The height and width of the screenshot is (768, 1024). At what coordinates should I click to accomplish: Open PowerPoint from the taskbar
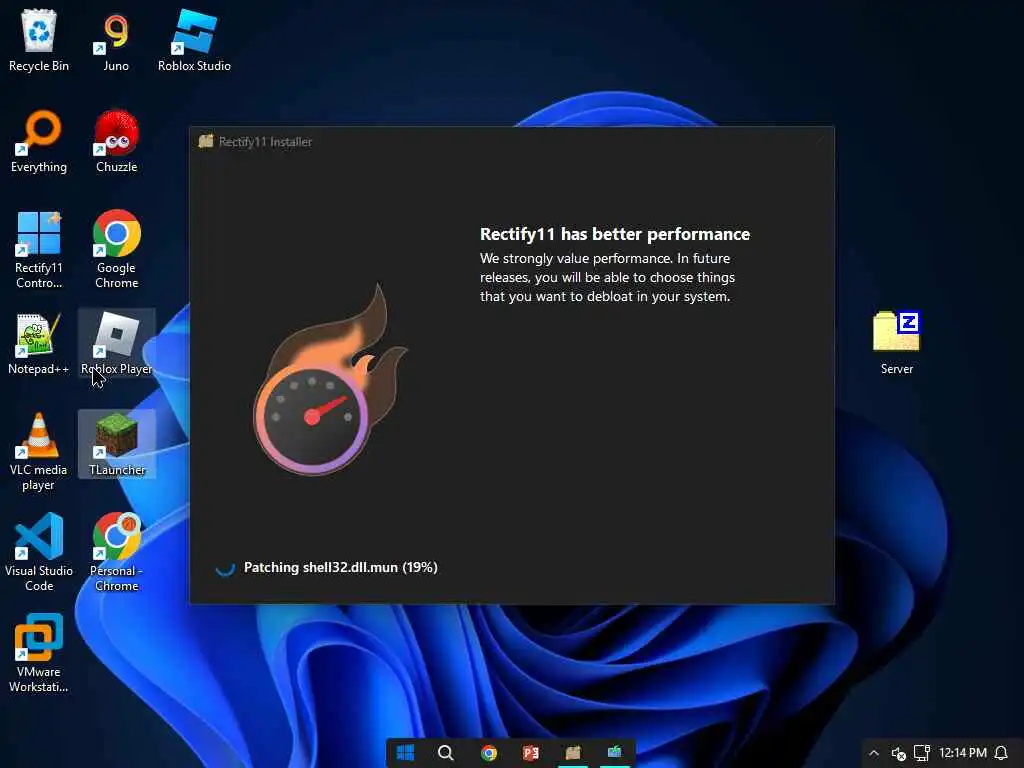tap(530, 753)
